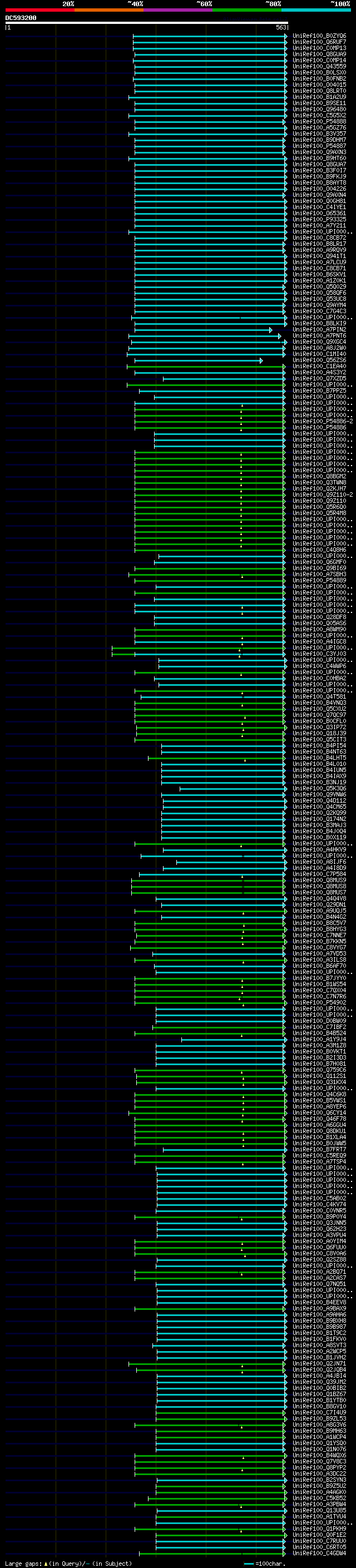Image resolution: width=356 pixels, height=1568 pixels.
Task: Click the UniRef100_C8CB72 label
Action: click(319, 238)
